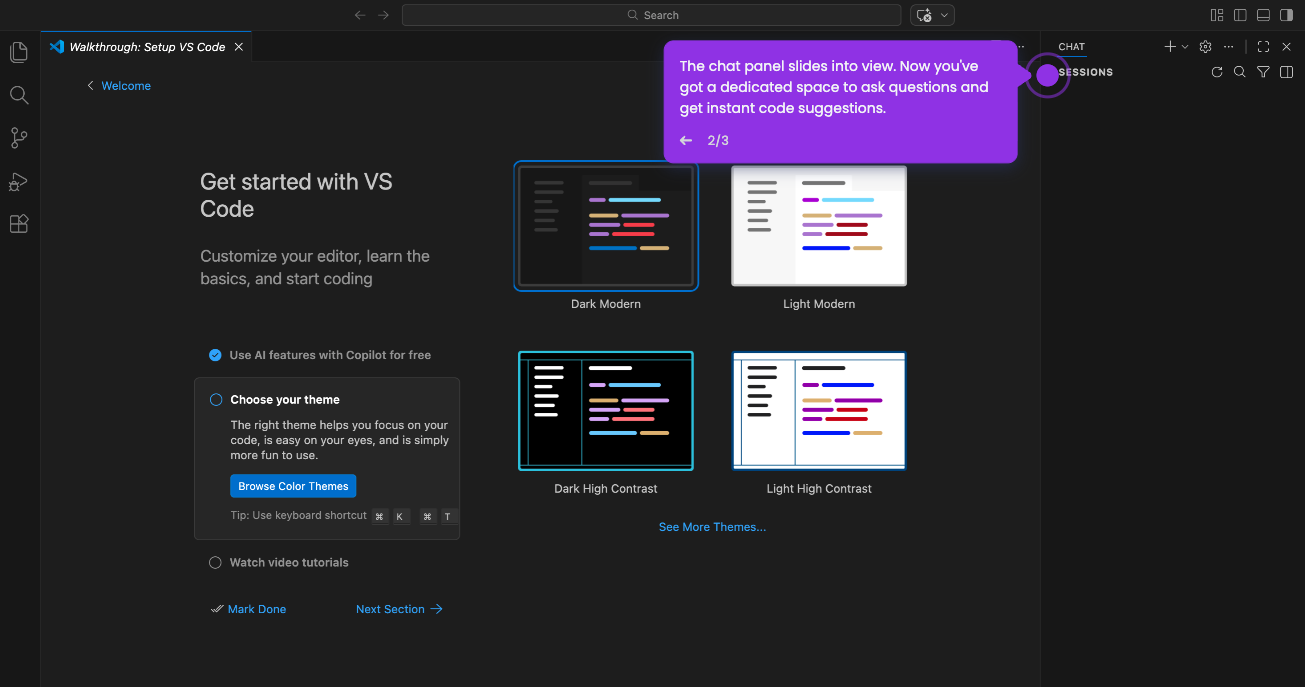
Task: Start a new chat with the plus icon
Action: pyautogui.click(x=1170, y=47)
